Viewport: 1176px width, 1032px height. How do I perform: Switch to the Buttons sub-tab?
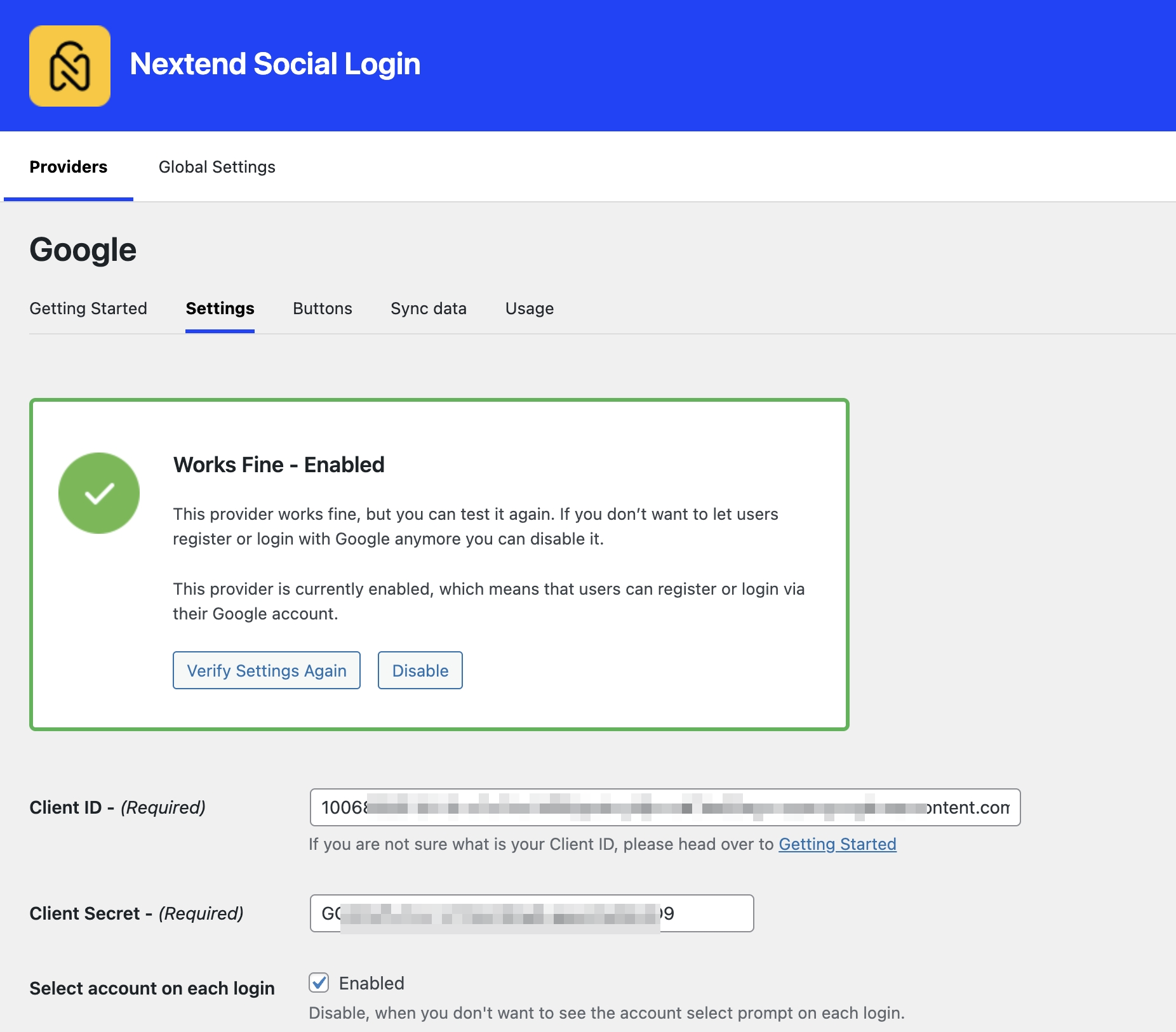click(x=322, y=308)
